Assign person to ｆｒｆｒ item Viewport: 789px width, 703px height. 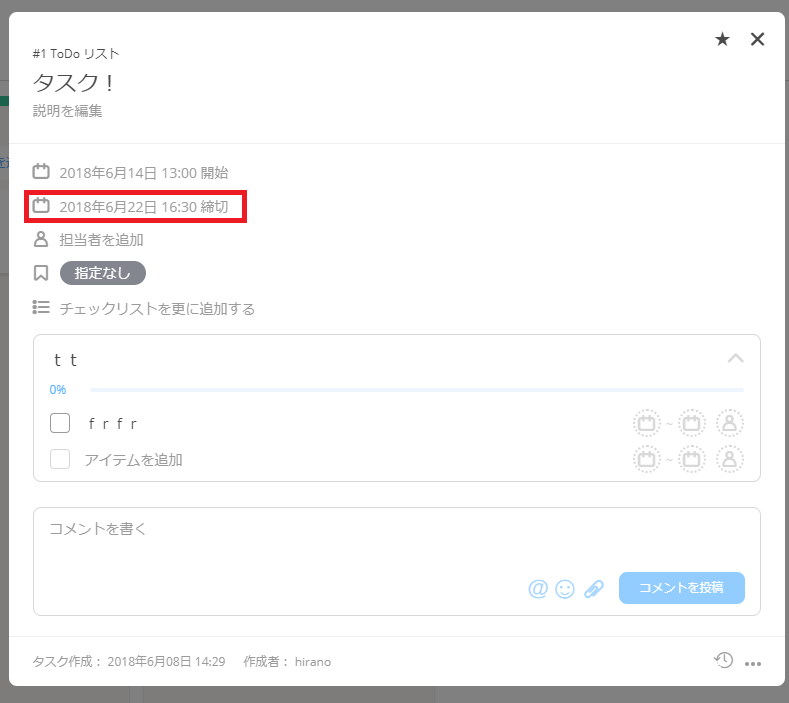pos(730,423)
